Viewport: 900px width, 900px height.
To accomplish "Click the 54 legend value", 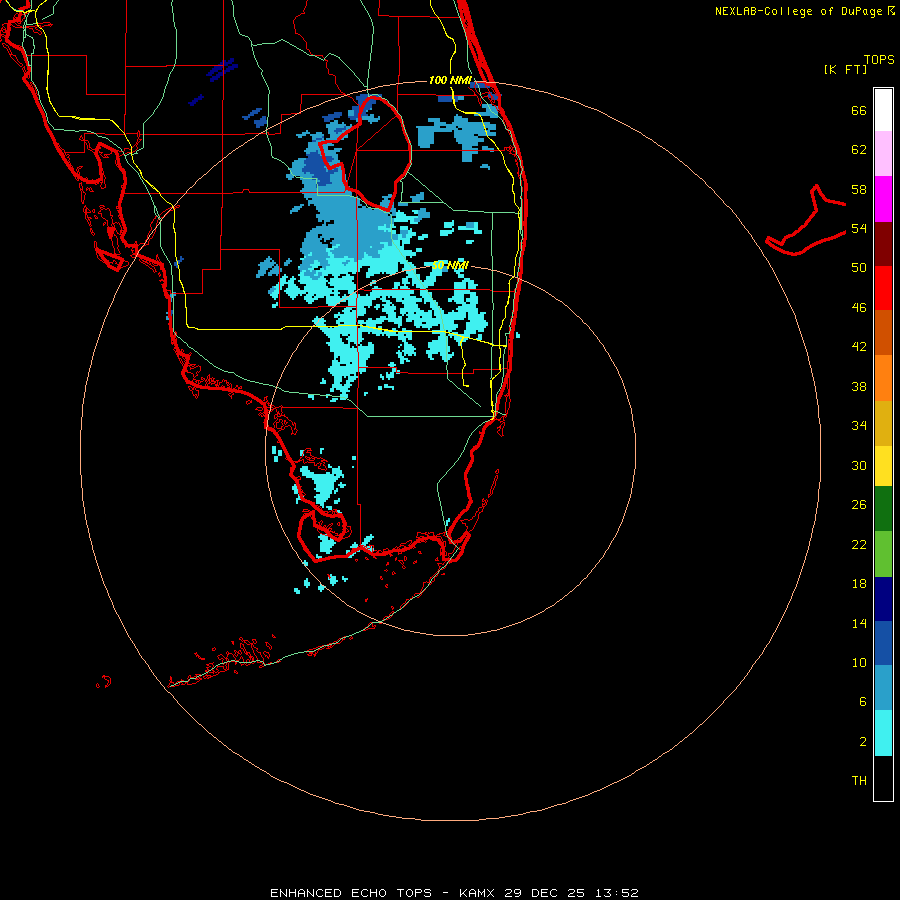I will coord(859,228).
